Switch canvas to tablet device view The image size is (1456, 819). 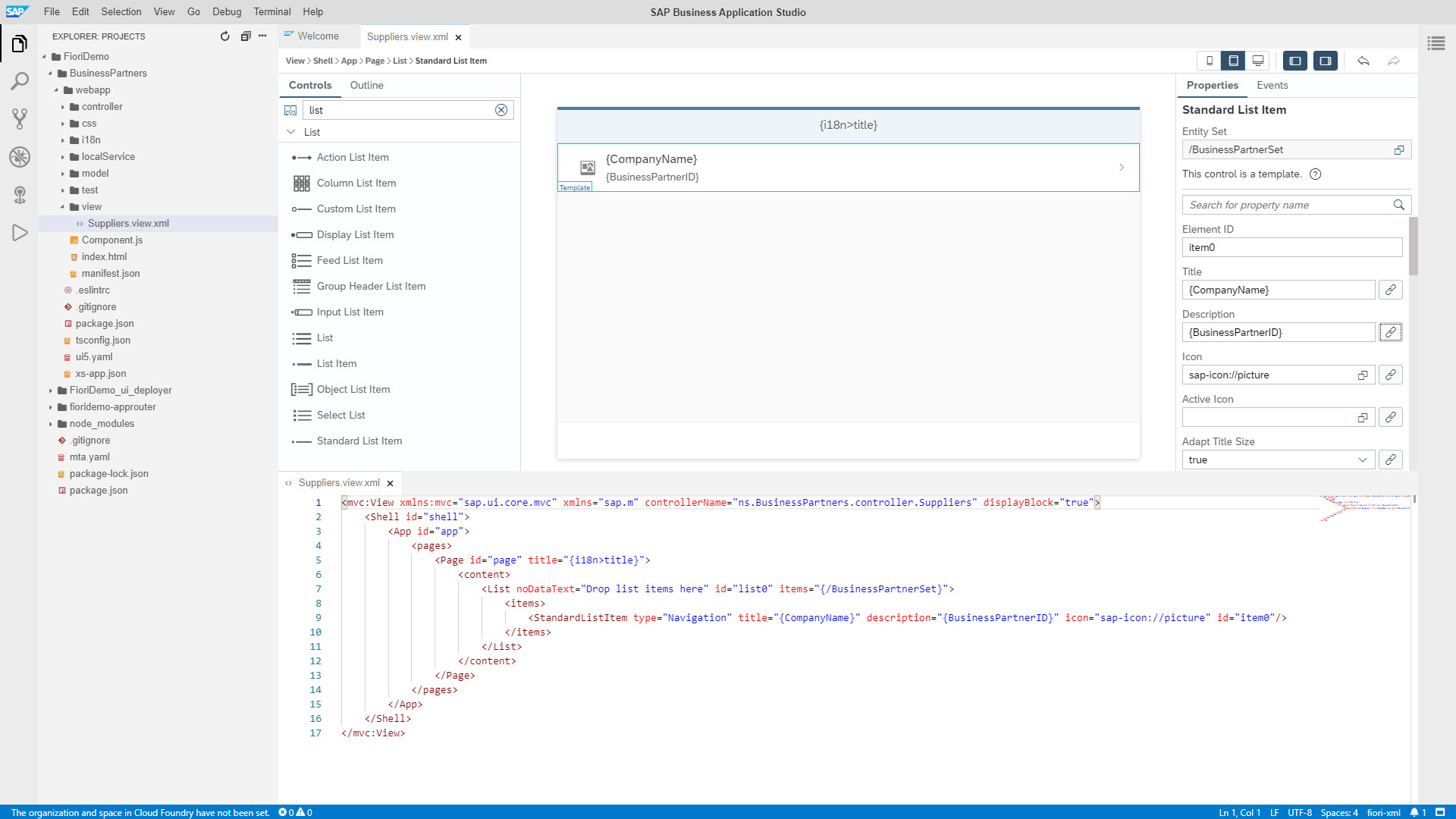click(1234, 61)
